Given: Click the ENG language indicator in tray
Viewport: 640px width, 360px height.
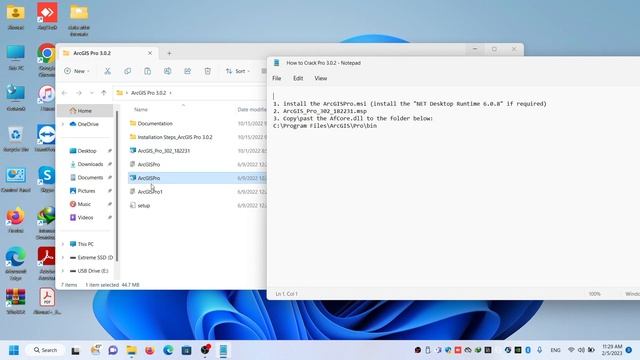Looking at the screenshot, I should pyautogui.click(x=556, y=350).
